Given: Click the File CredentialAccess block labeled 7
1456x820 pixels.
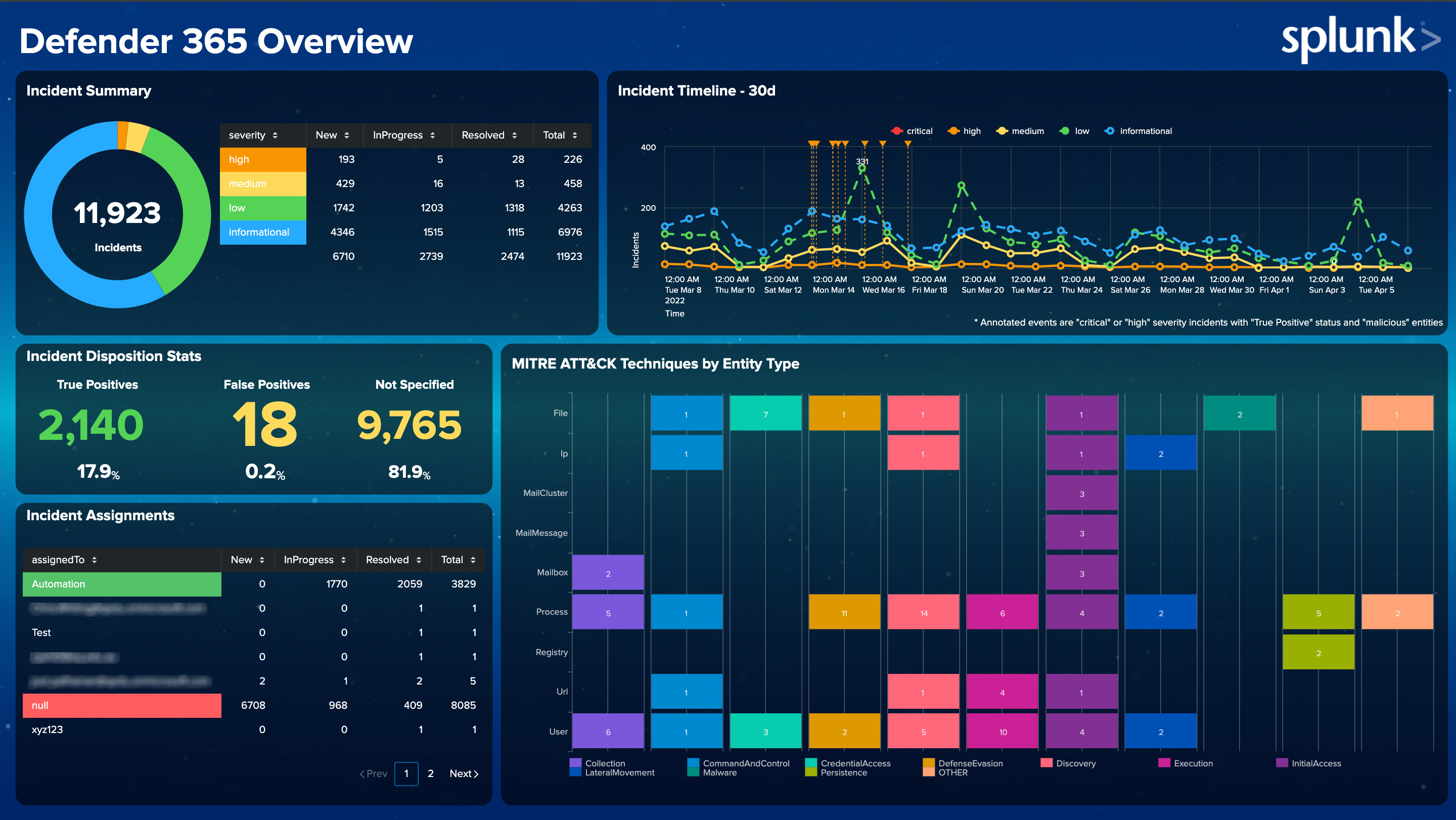Looking at the screenshot, I should tap(766, 414).
